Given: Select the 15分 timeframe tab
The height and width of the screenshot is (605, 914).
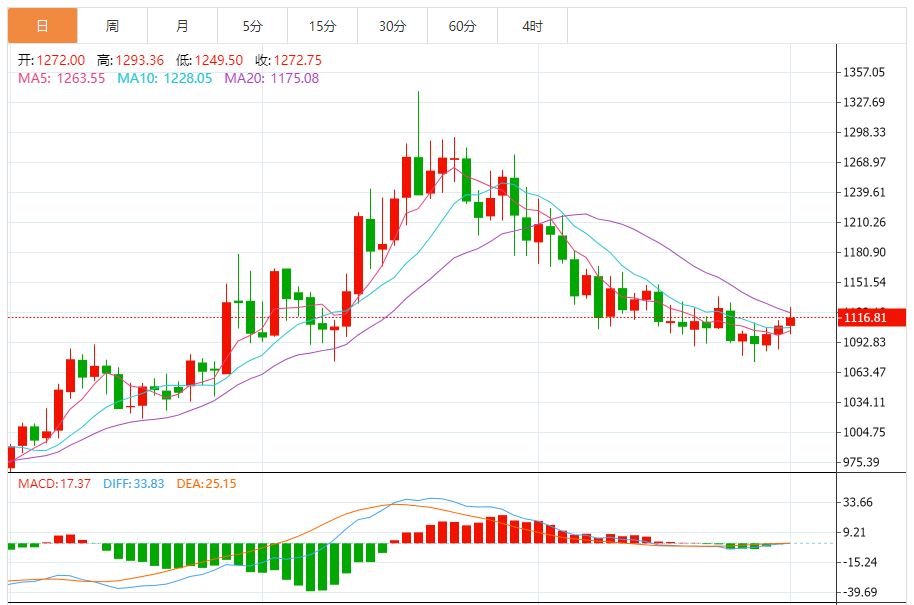Looking at the screenshot, I should (x=322, y=26).
